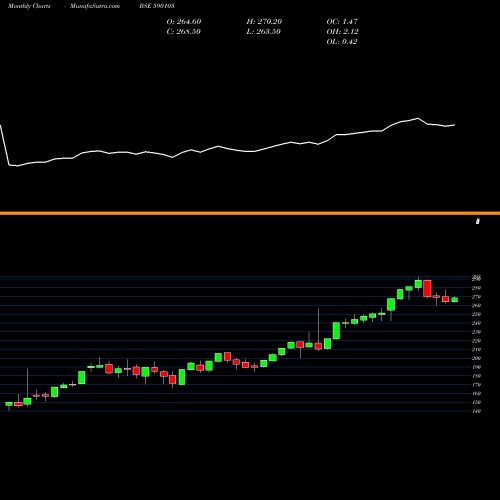Viewport: 500px width, 500px height.
Task: Click the 220 price axis label
Action: [x=477, y=341]
